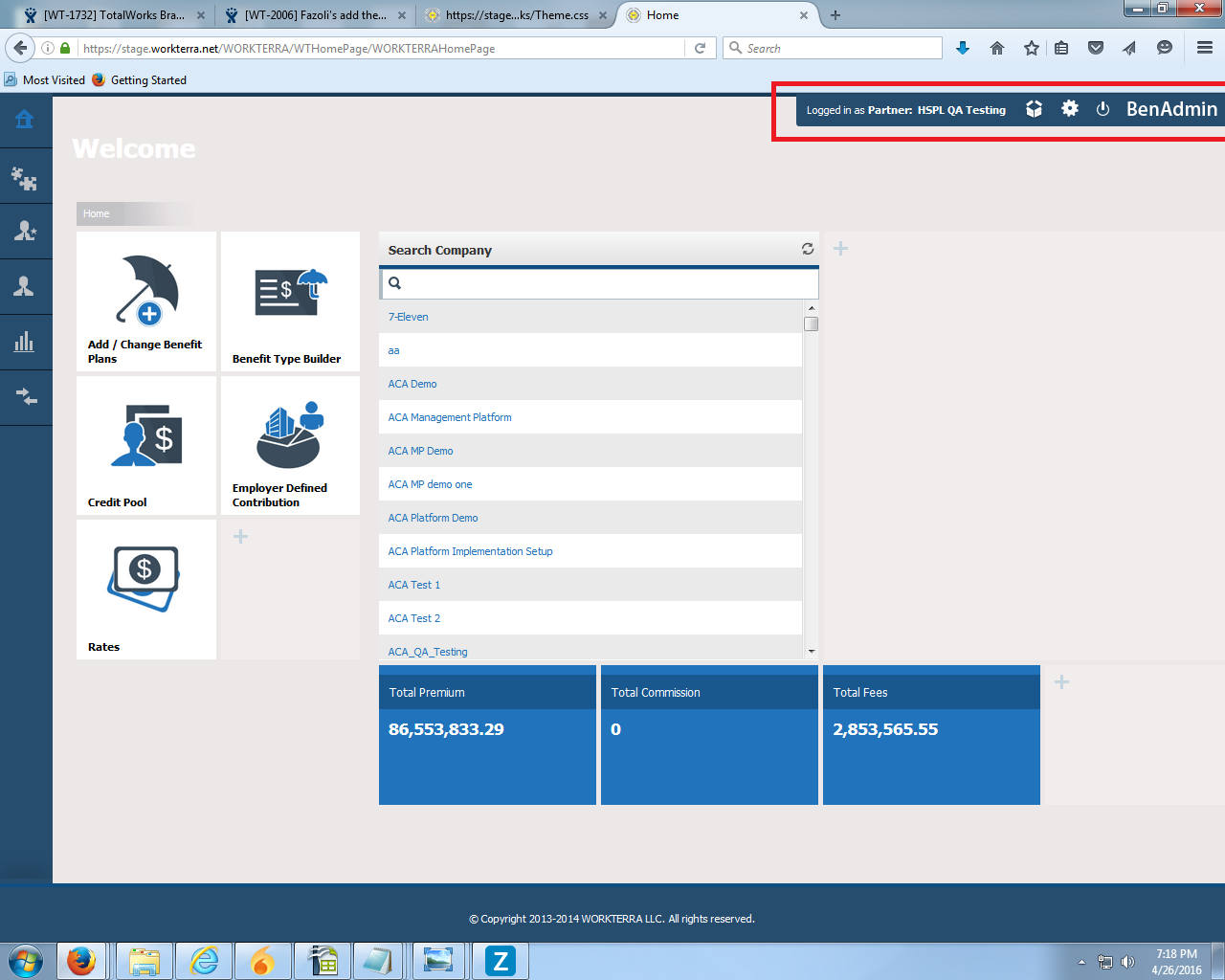Switch to WT-2006 Fazoli's tab
Screen dimensions: 1225x980
pyautogui.click(x=315, y=15)
